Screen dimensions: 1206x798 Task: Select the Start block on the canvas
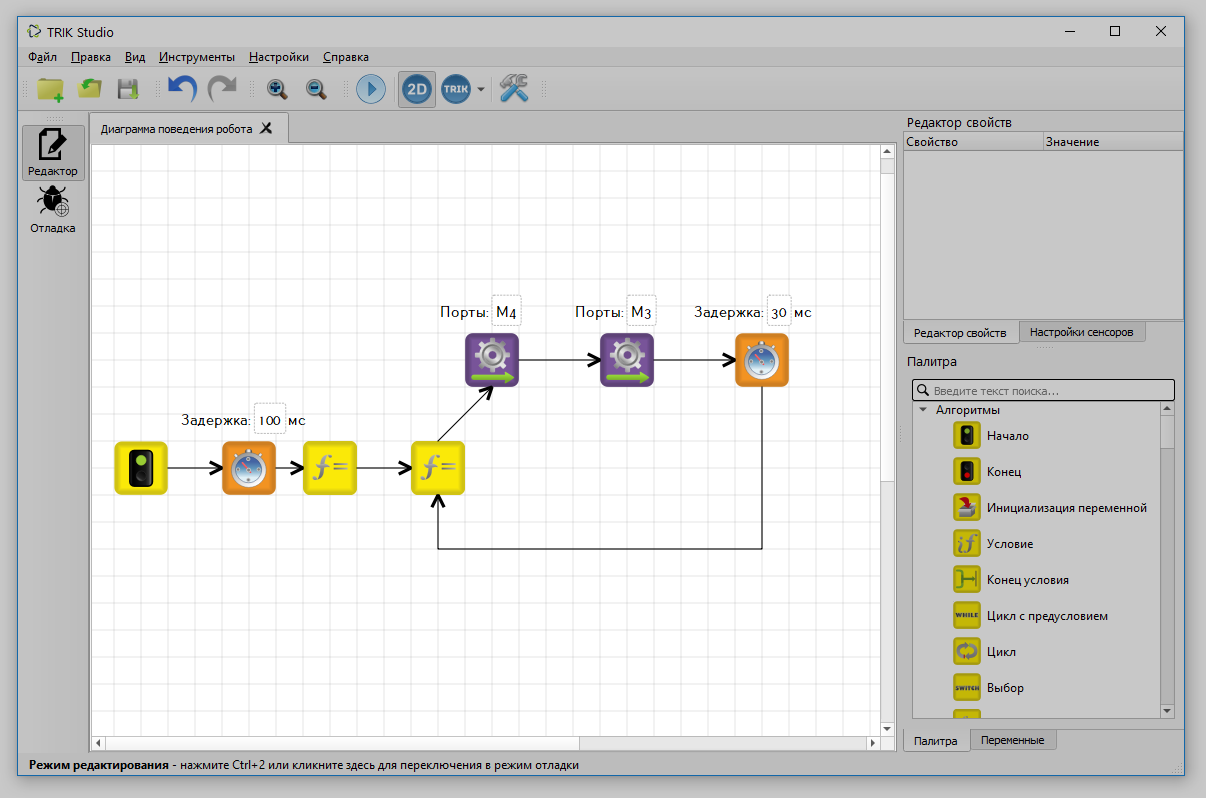pyautogui.click(x=141, y=468)
